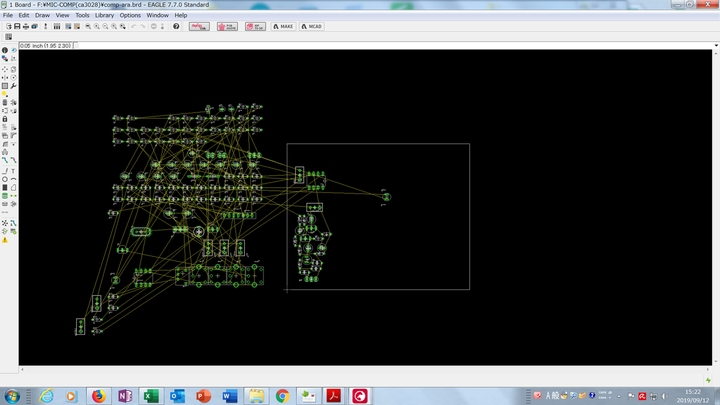Click the MAKE button
The image size is (720, 405).
[x=282, y=26]
